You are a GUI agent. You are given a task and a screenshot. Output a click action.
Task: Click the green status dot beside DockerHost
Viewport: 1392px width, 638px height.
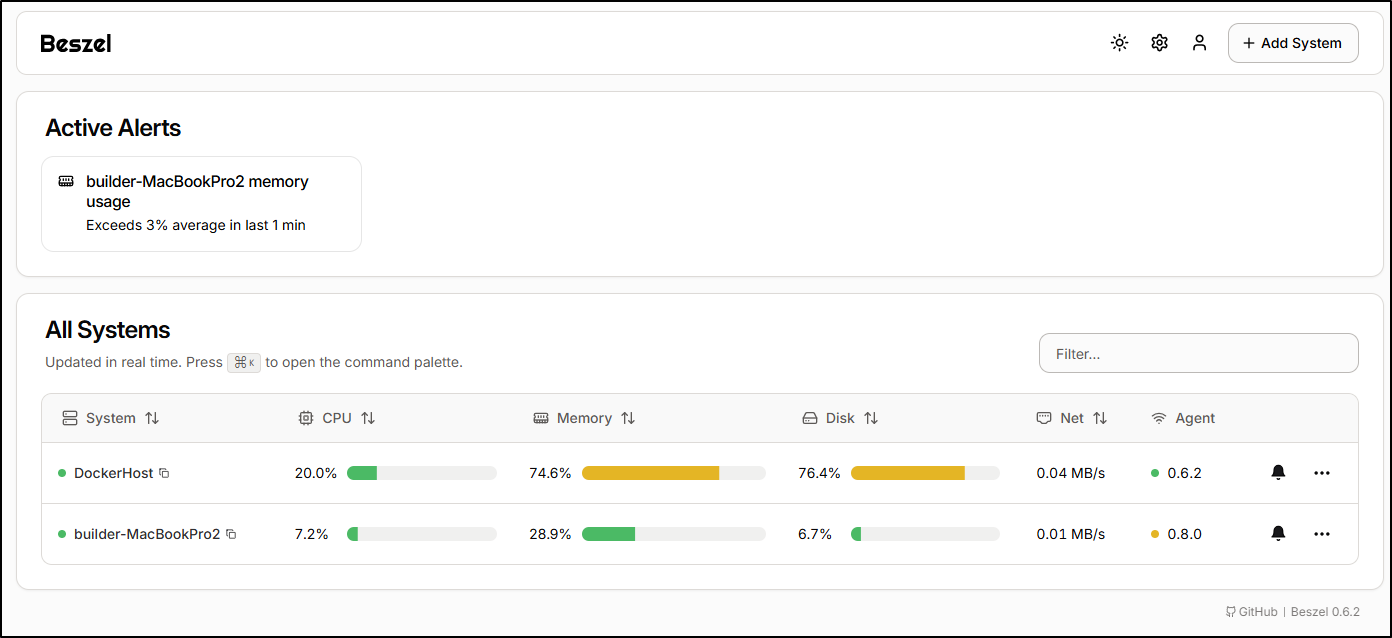pyautogui.click(x=62, y=473)
